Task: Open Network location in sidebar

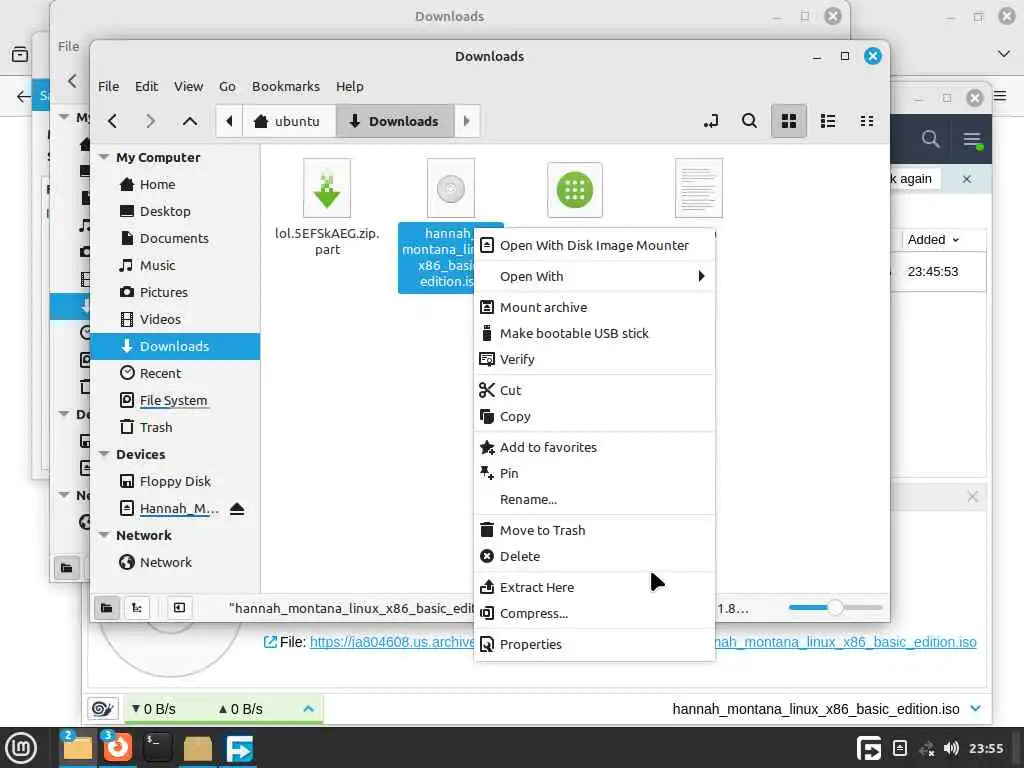Action: pyautogui.click(x=175, y=562)
